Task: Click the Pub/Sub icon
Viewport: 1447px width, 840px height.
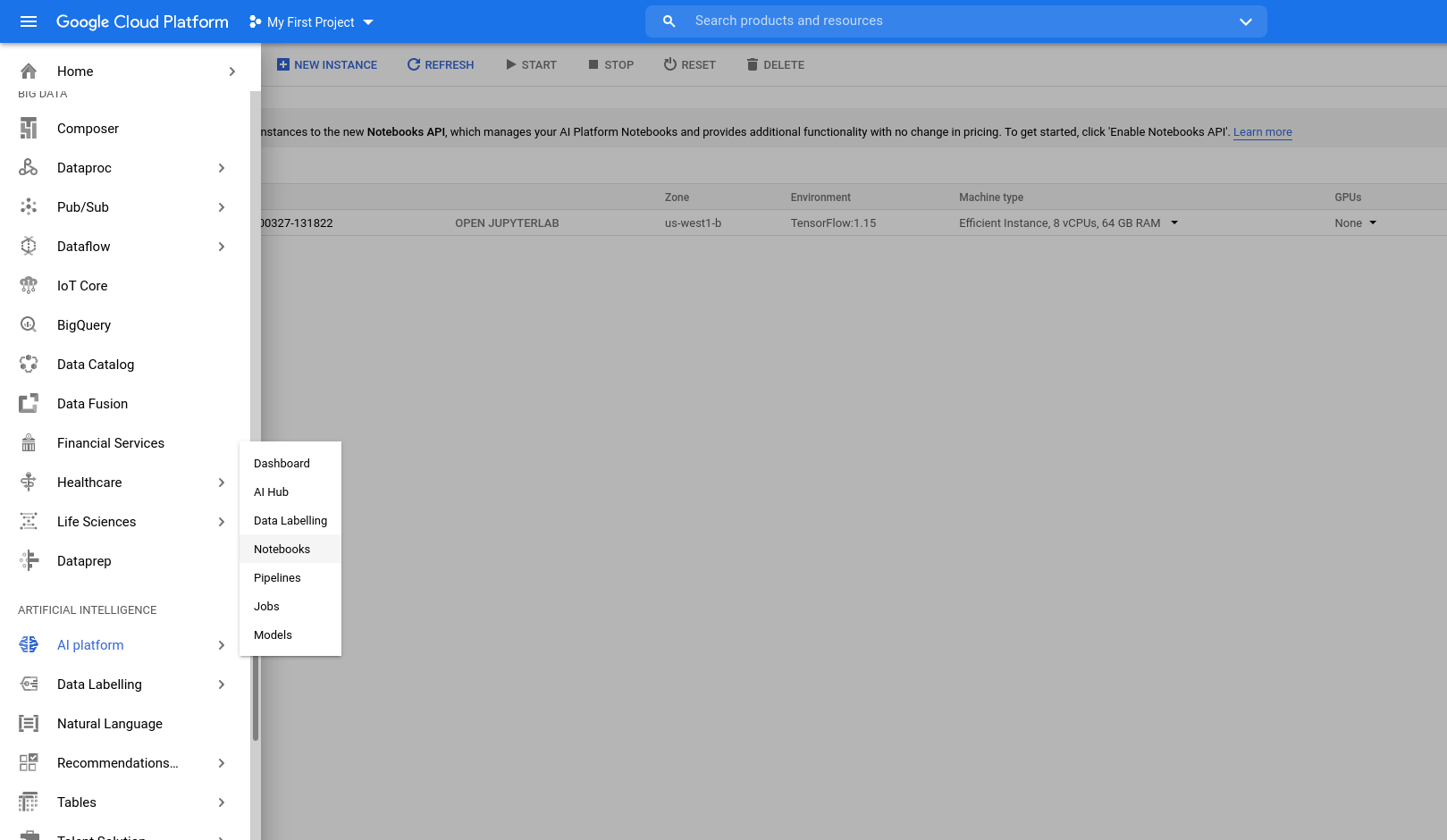Action: [x=29, y=207]
